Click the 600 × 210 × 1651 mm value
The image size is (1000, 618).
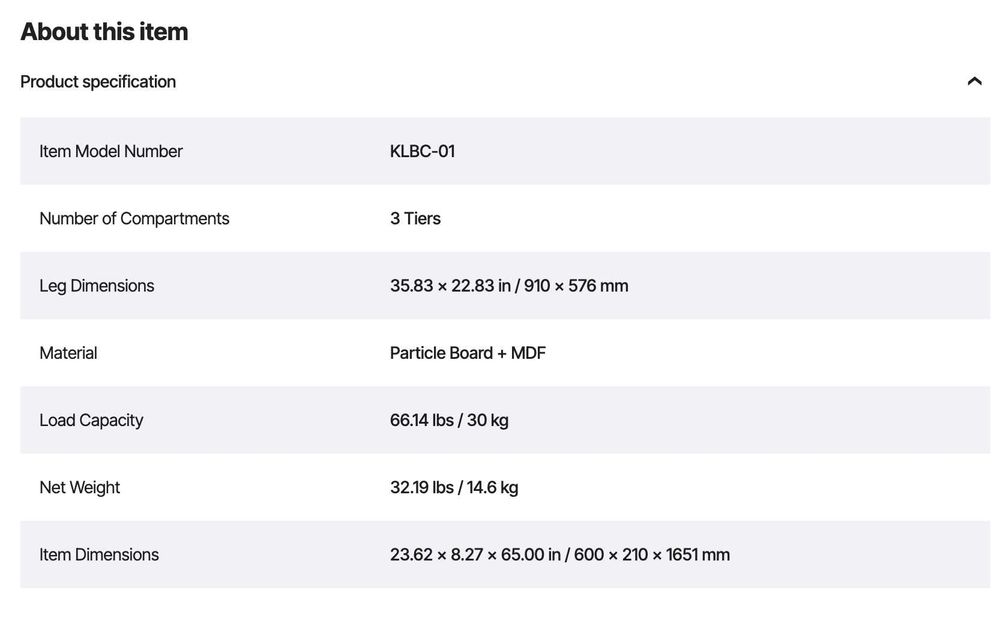[x=652, y=555]
